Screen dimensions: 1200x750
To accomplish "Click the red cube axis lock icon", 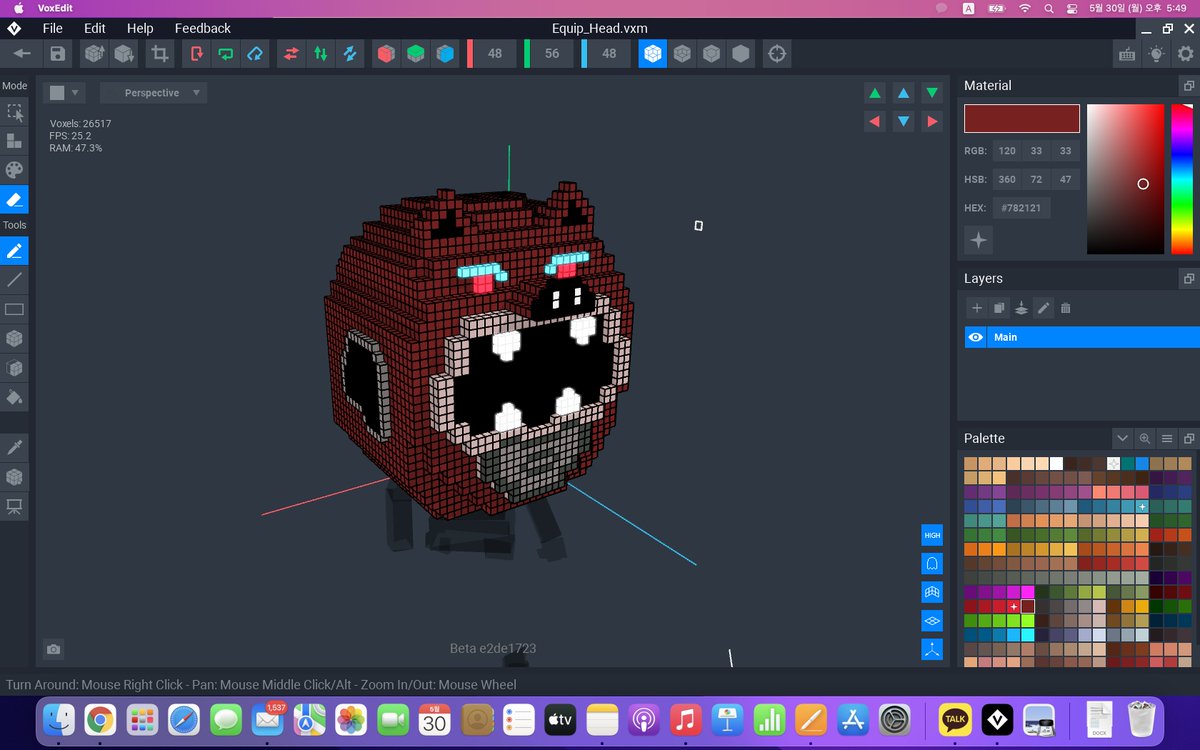I will [x=385, y=53].
